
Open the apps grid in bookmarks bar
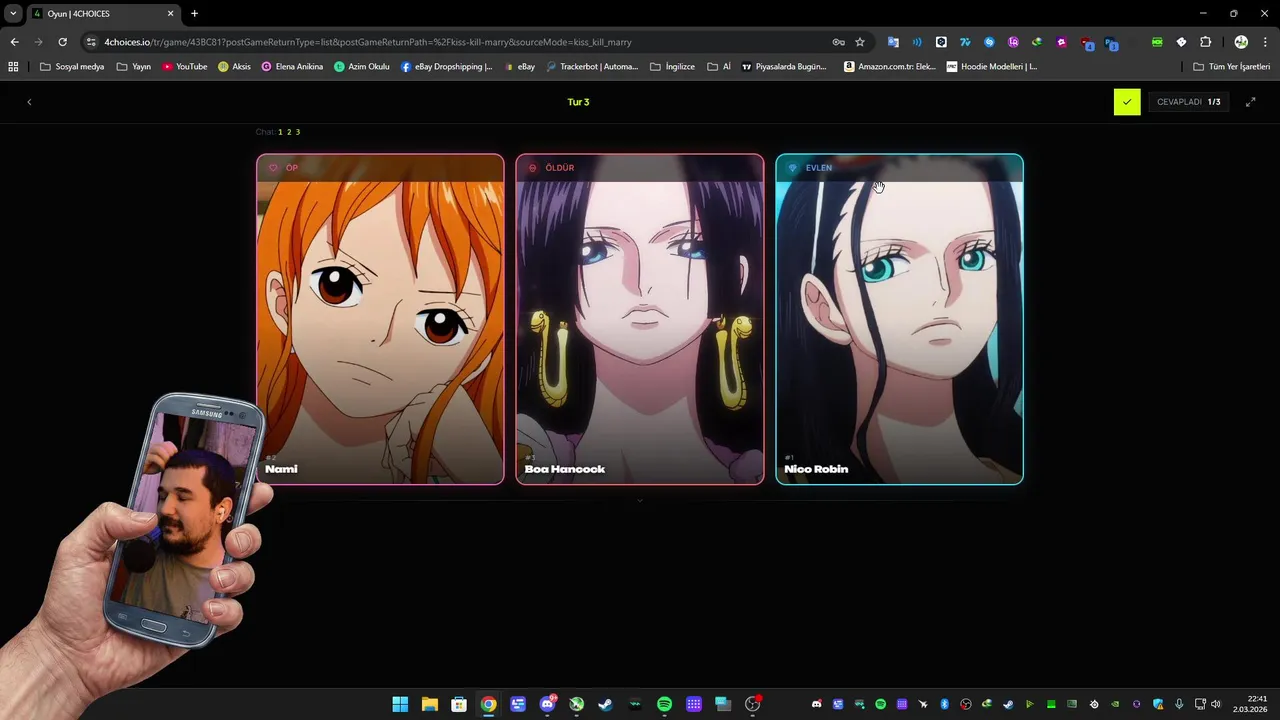13,67
